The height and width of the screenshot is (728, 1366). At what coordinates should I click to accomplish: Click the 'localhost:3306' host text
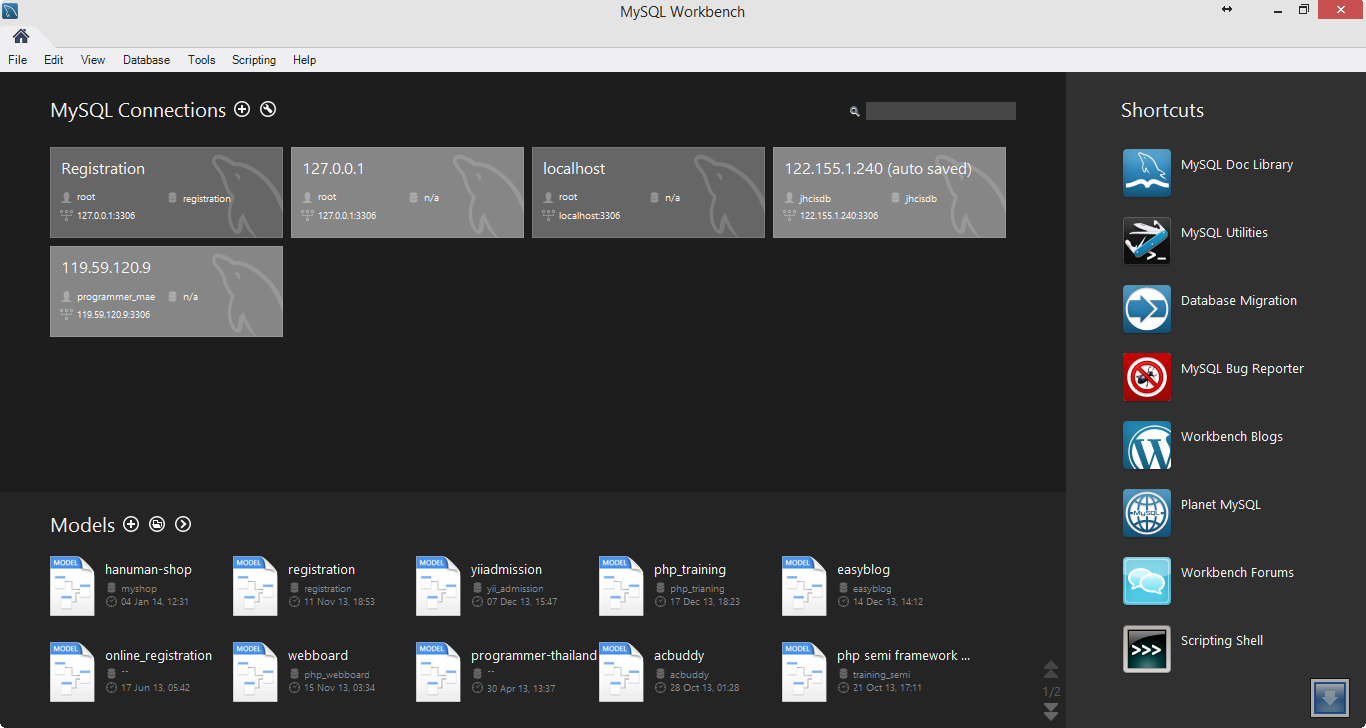(x=589, y=216)
